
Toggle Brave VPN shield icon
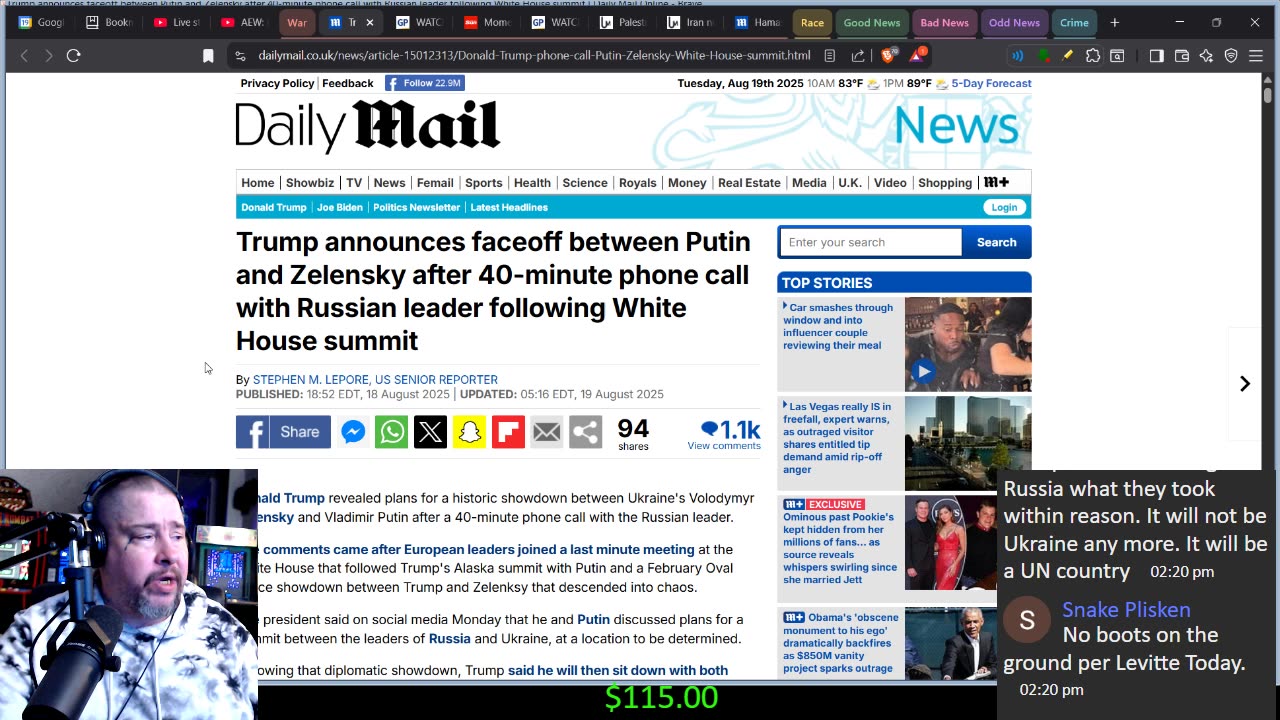coord(1231,56)
